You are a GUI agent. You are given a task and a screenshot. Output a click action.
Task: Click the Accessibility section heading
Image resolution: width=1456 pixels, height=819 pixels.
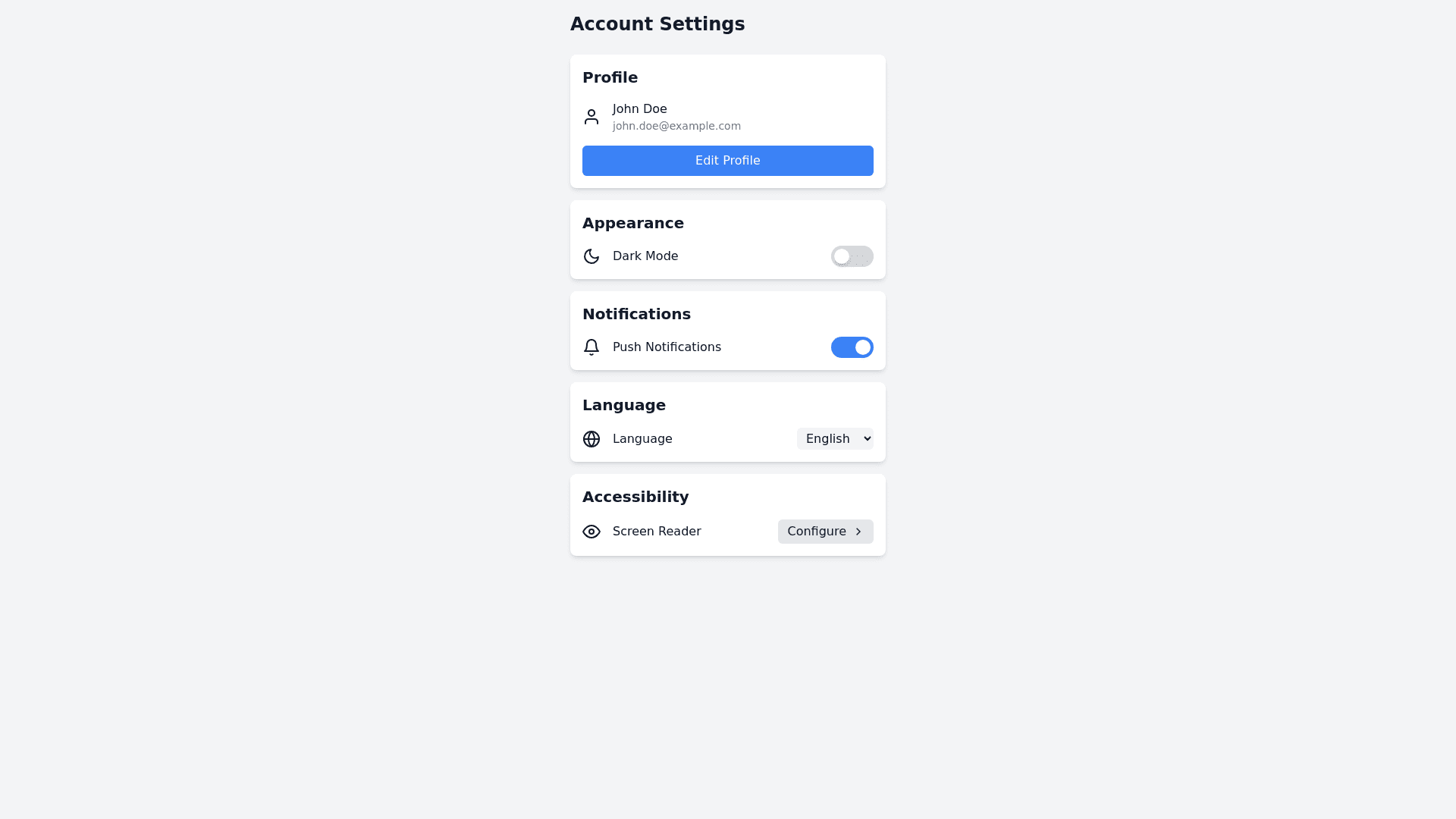(635, 497)
